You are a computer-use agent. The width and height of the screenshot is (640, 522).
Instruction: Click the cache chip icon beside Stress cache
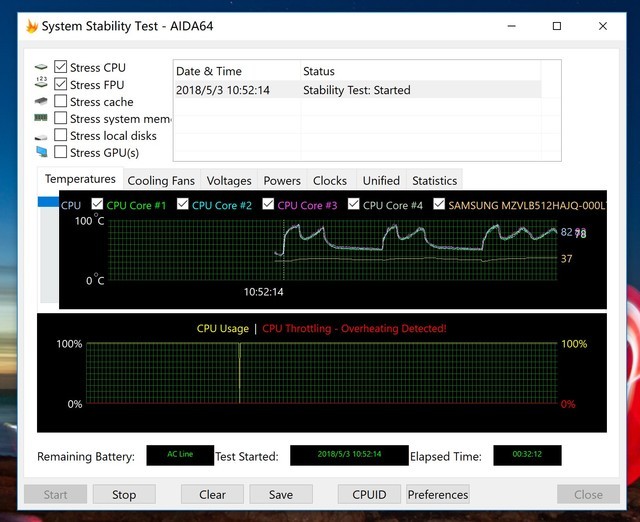[41, 101]
